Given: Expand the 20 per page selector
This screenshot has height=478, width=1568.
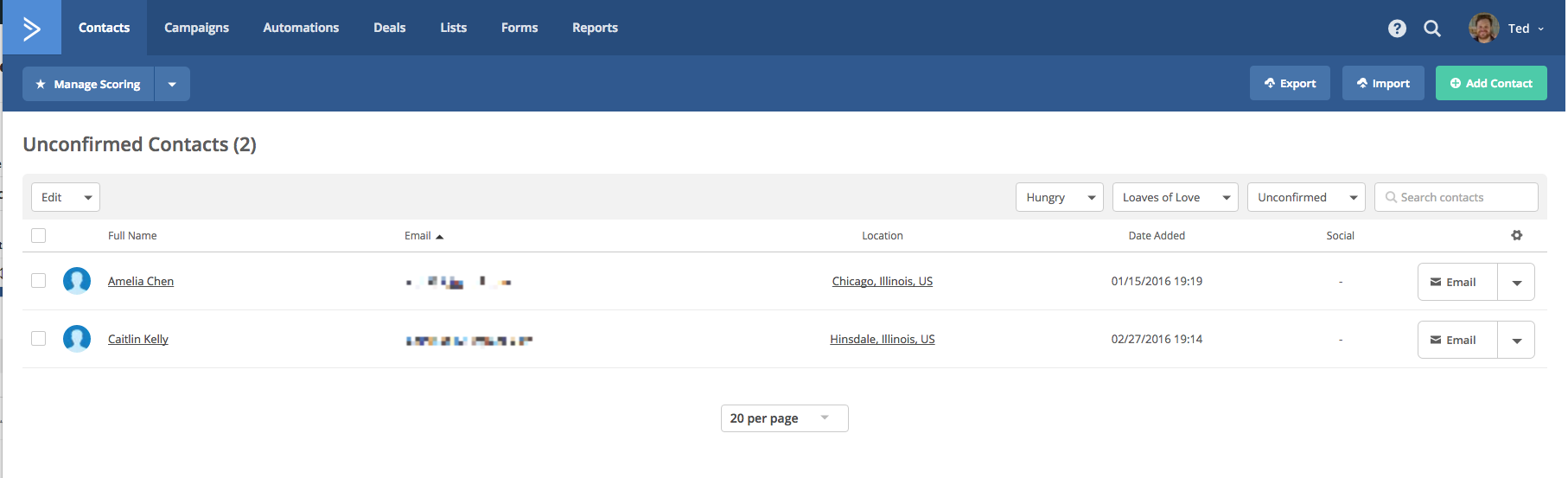Looking at the screenshot, I should [x=784, y=418].
